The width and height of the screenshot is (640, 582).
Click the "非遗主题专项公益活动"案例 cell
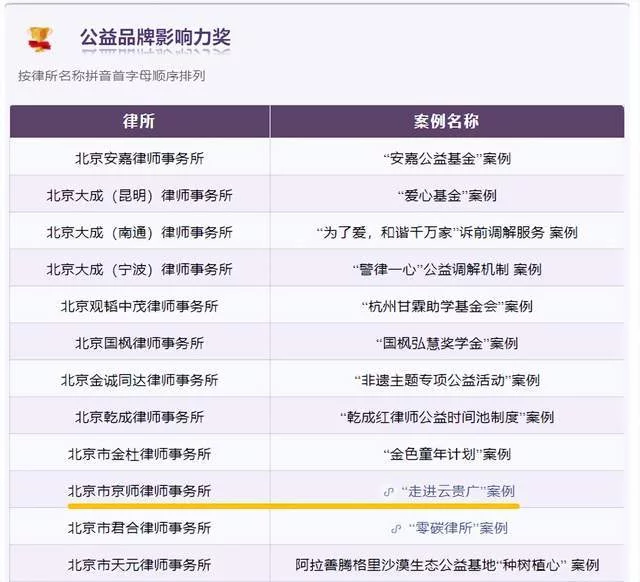coord(447,380)
